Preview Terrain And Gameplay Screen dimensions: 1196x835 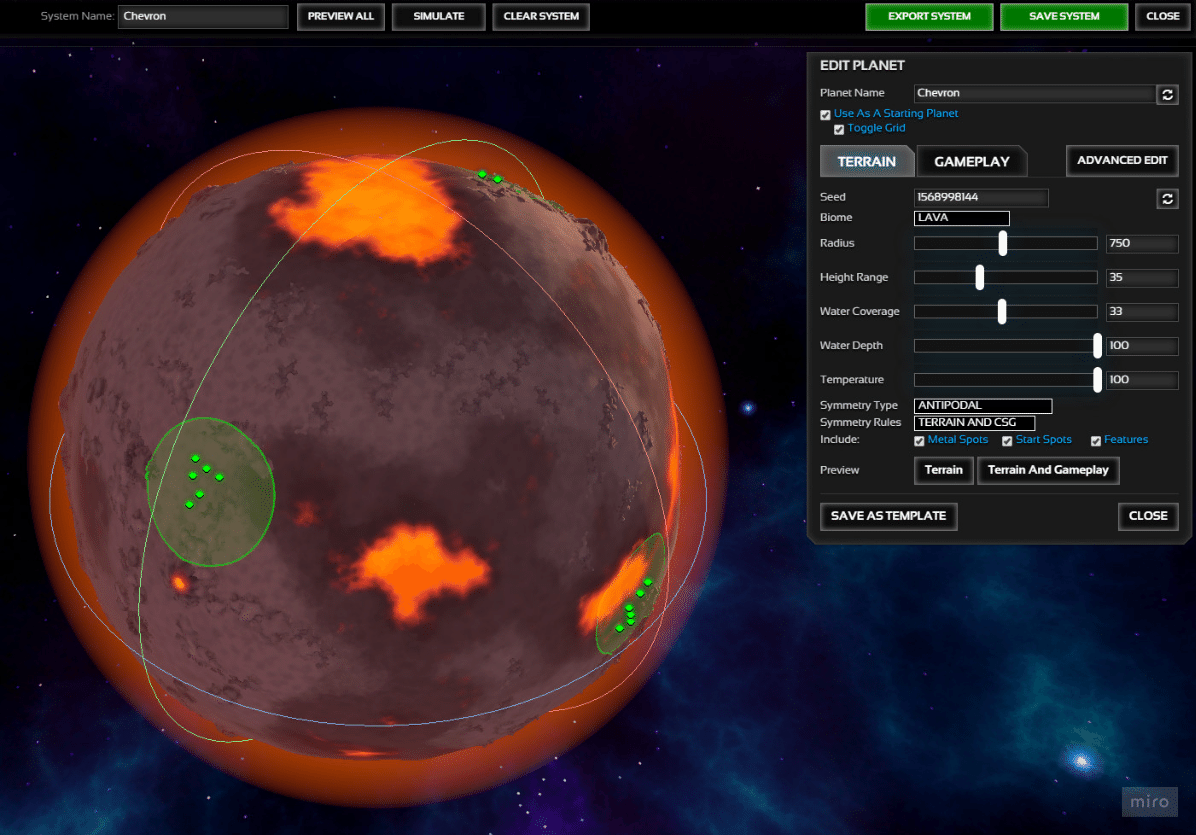coord(1048,470)
